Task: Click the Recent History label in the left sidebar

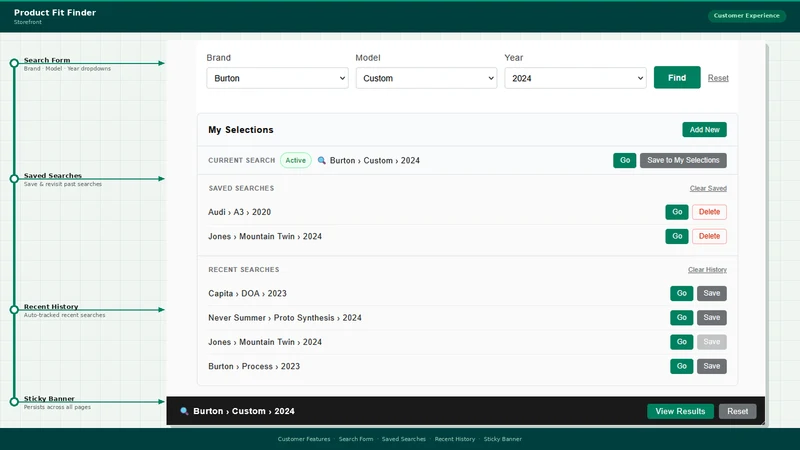Action: [x=51, y=306]
